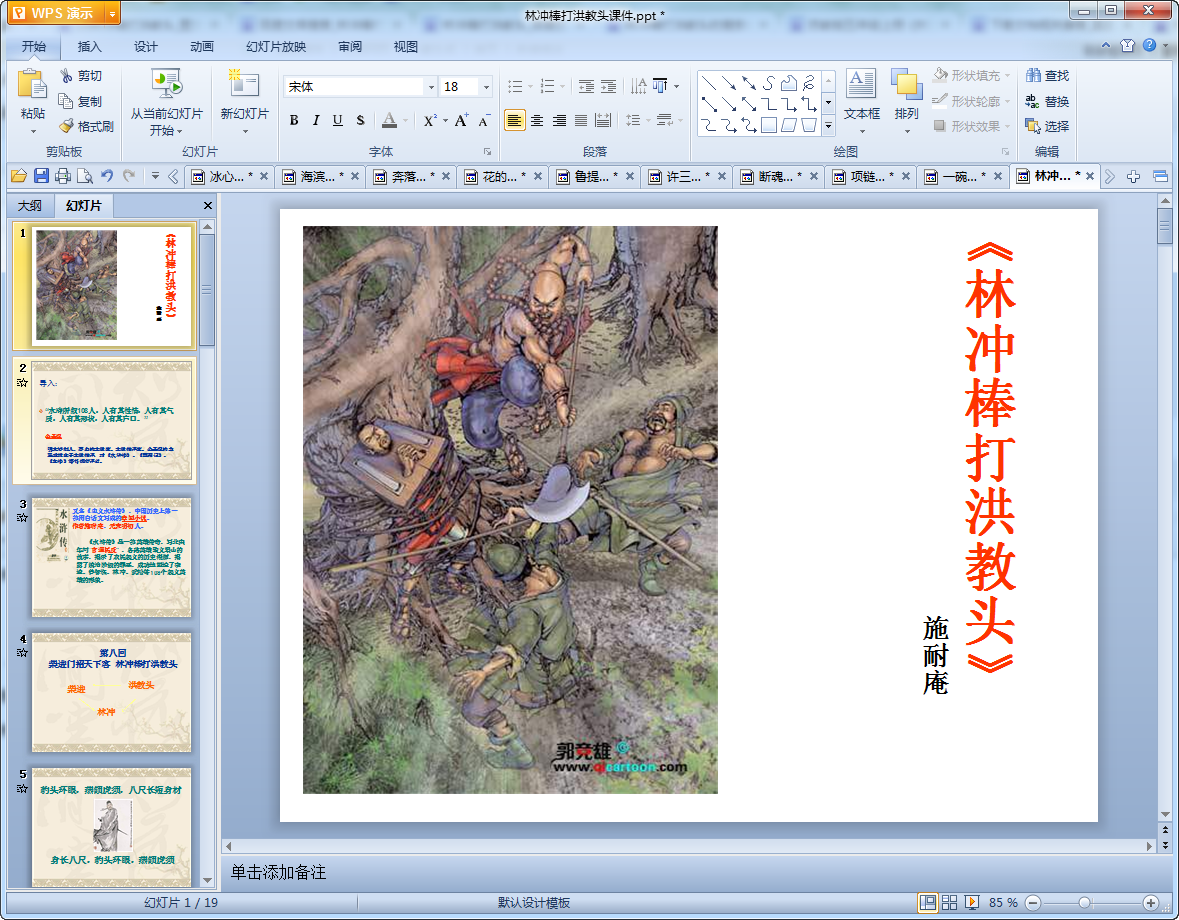
Task: Open the WPS 演示 application menu arrow
Action: click(x=112, y=14)
